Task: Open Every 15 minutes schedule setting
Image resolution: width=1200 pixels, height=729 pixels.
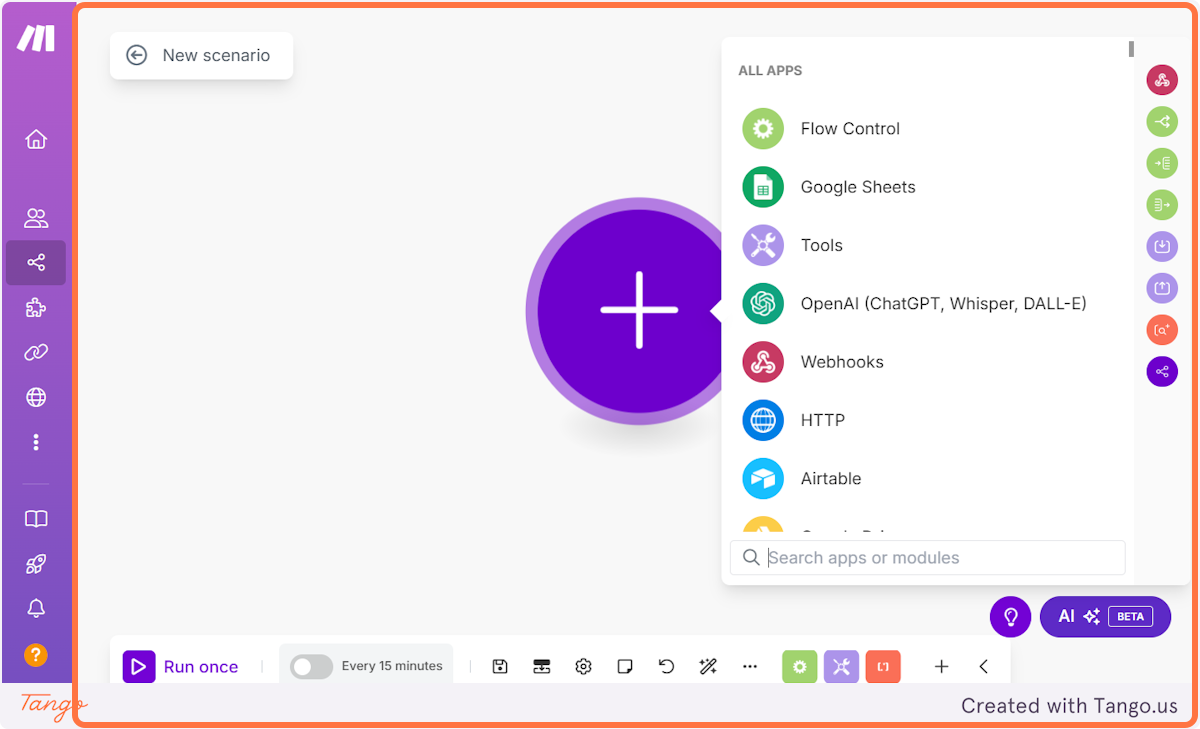Action: (392, 666)
